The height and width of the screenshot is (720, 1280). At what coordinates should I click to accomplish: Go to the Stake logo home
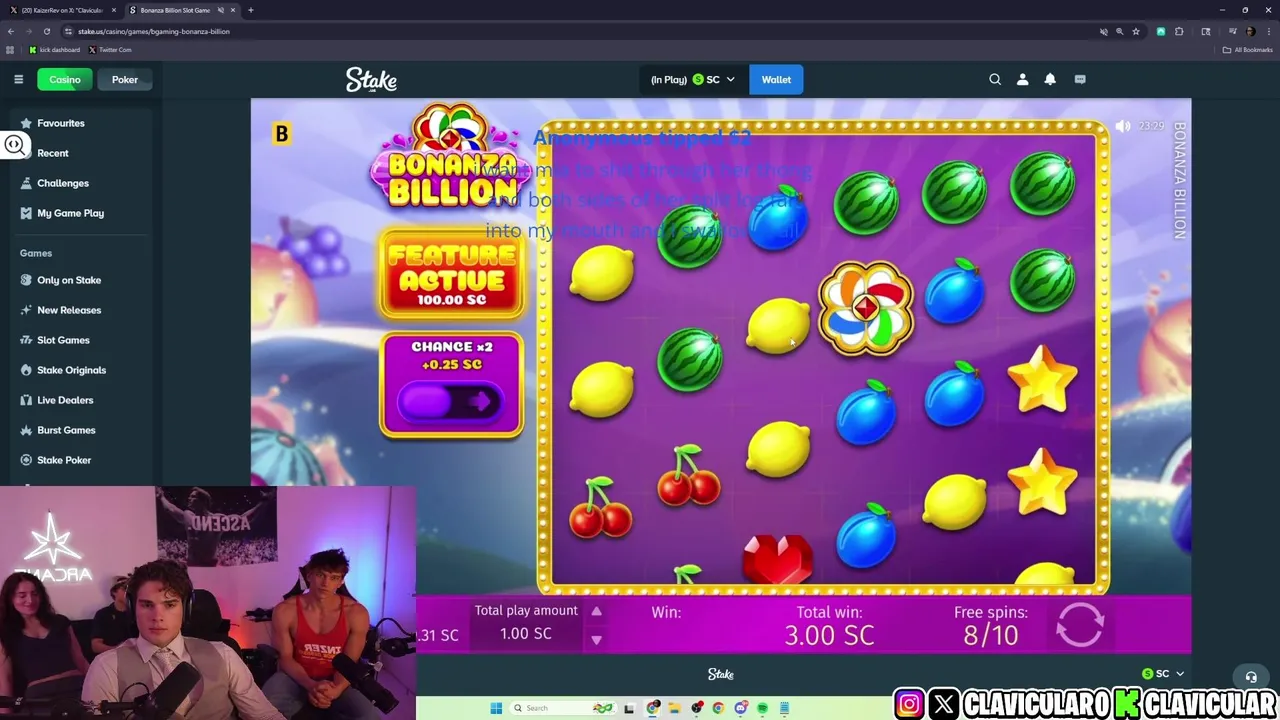(x=371, y=80)
